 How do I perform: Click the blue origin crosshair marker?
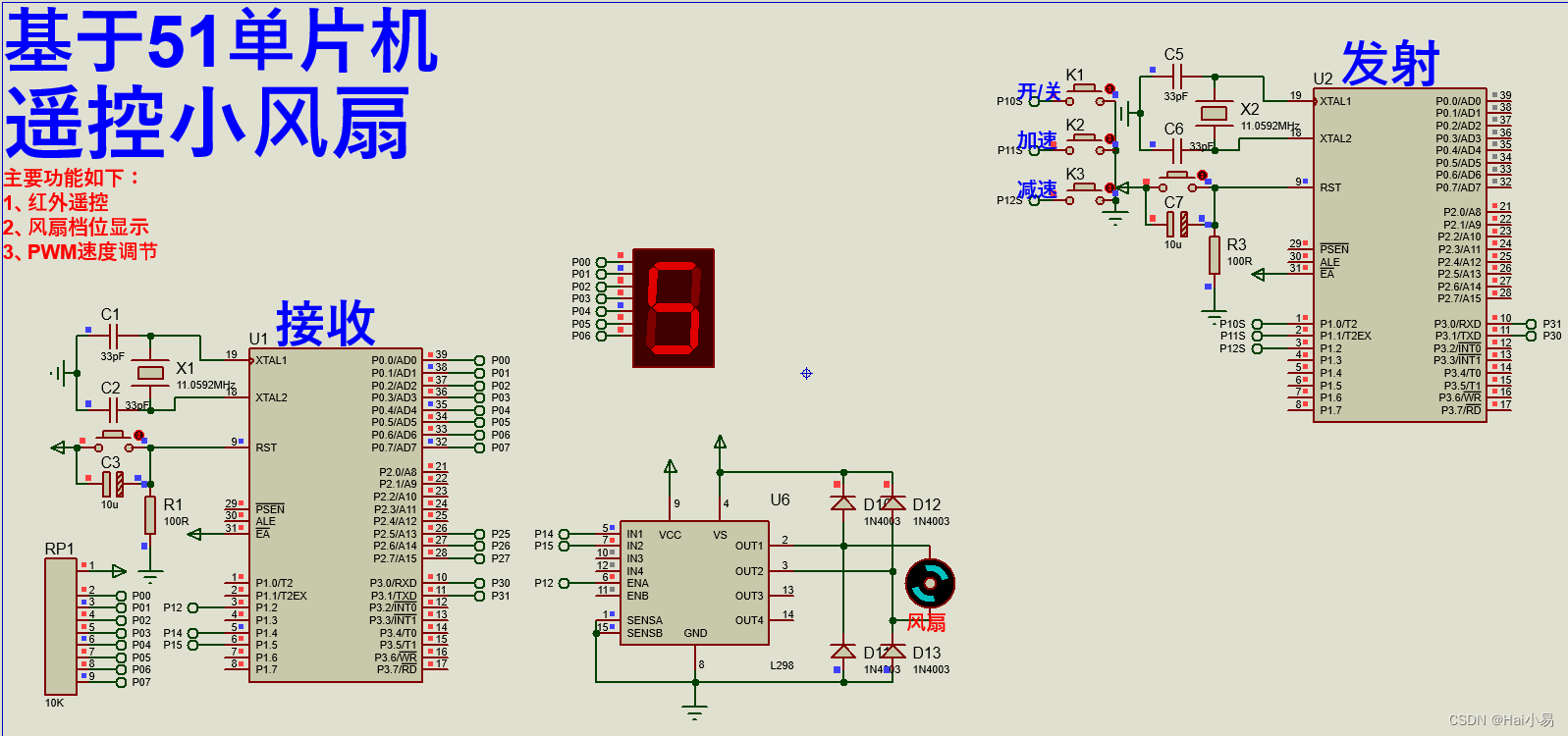tap(806, 373)
